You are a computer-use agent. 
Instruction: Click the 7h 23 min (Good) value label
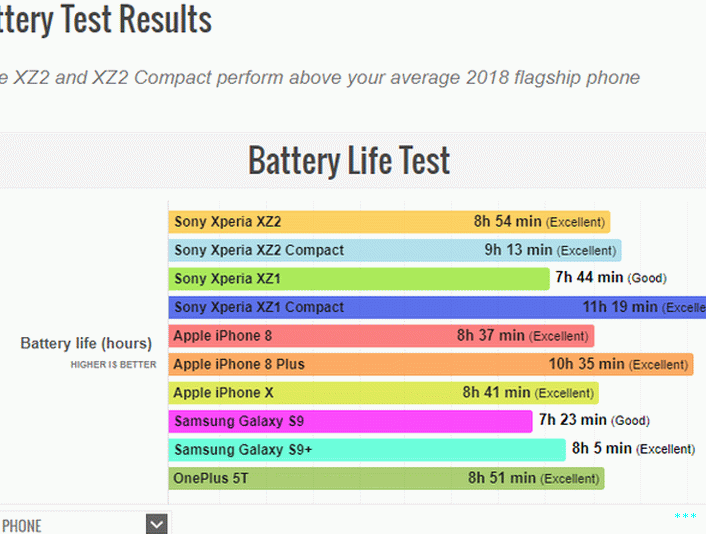coord(594,420)
